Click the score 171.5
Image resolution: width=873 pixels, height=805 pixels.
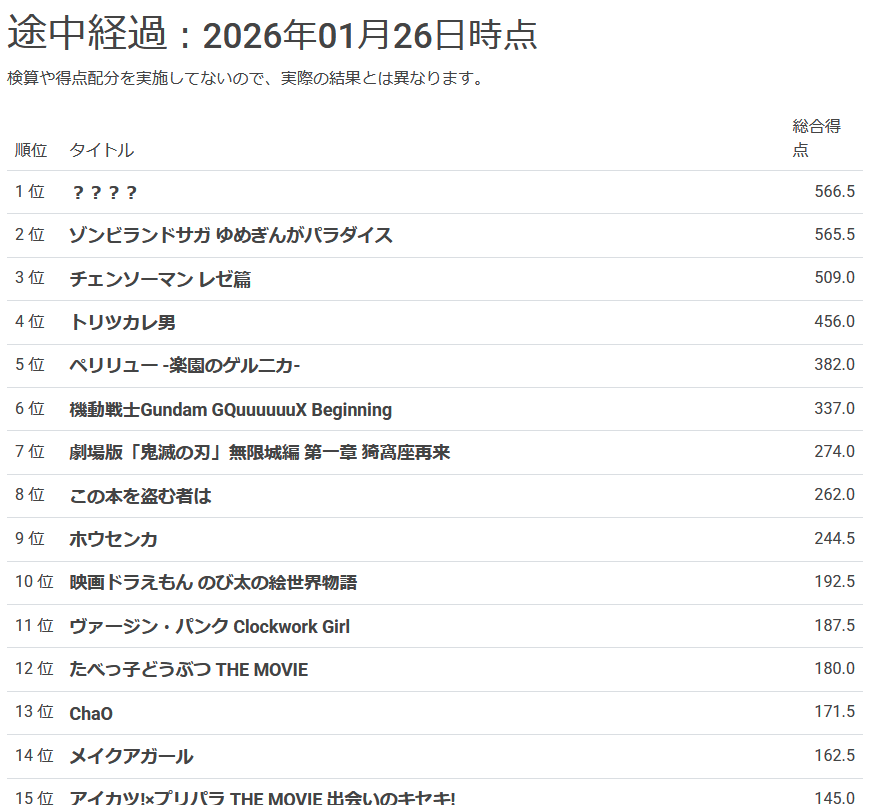click(x=834, y=711)
